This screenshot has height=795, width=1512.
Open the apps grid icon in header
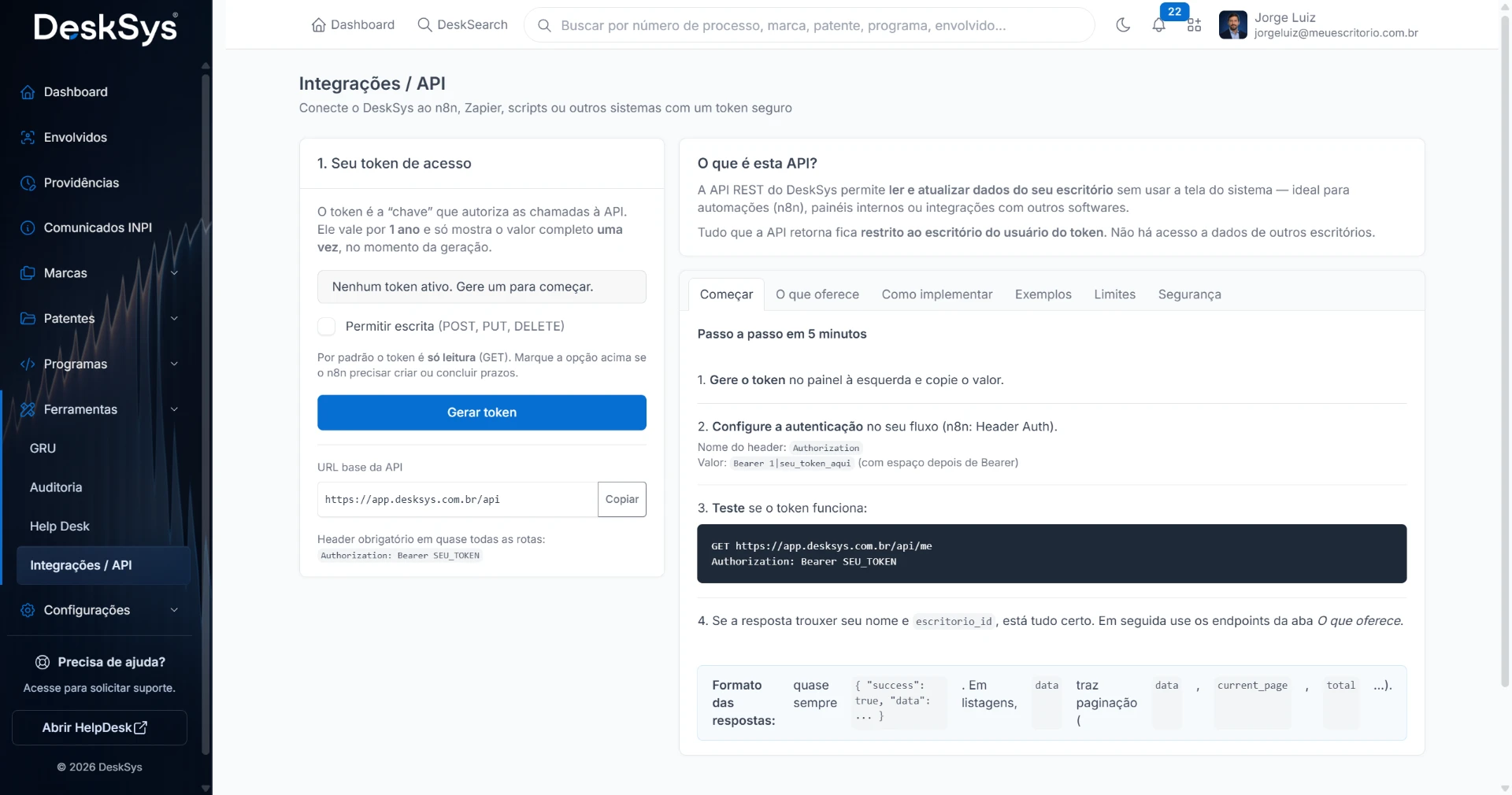[x=1194, y=25]
